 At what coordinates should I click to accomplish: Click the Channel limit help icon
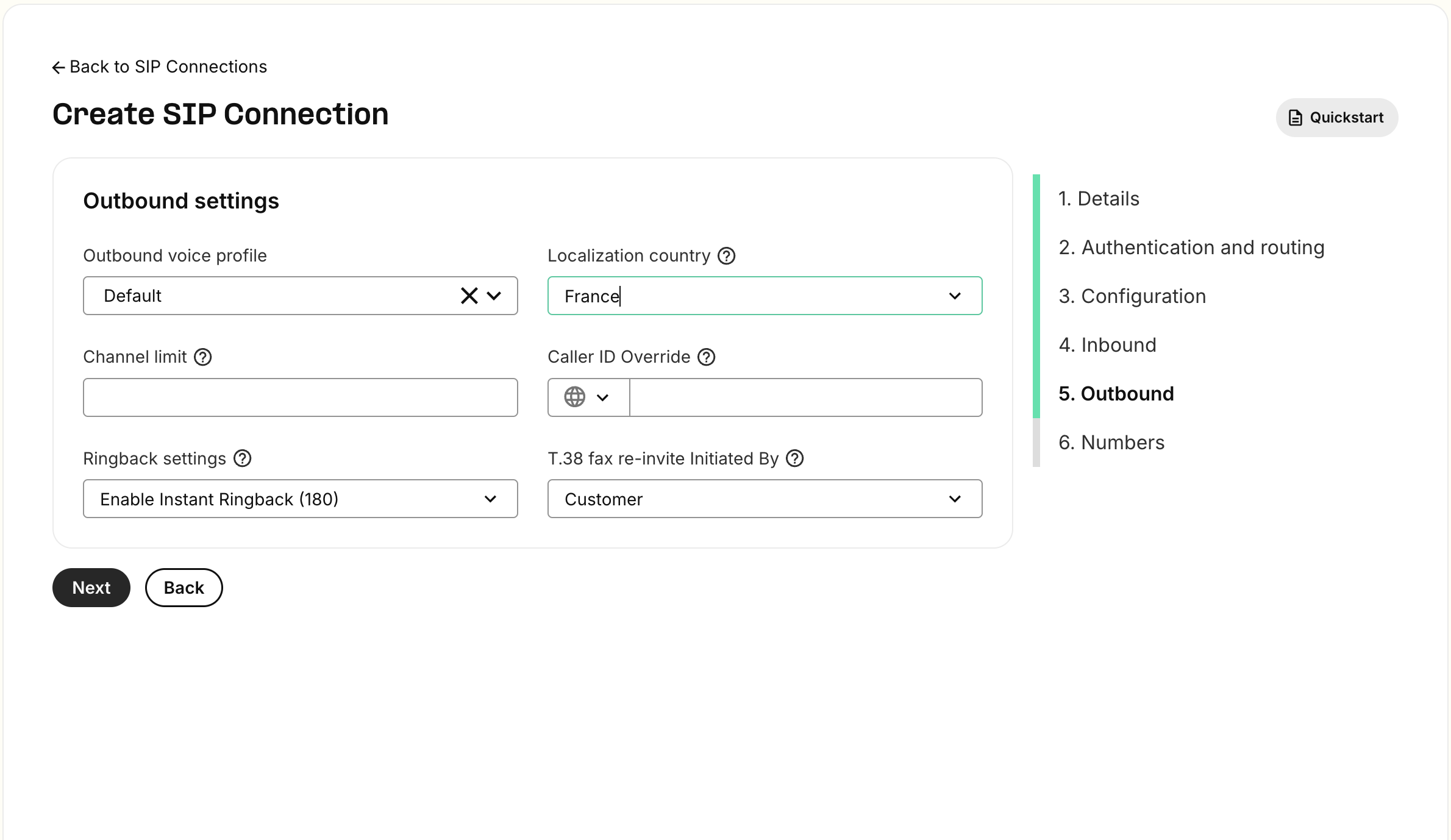click(202, 357)
